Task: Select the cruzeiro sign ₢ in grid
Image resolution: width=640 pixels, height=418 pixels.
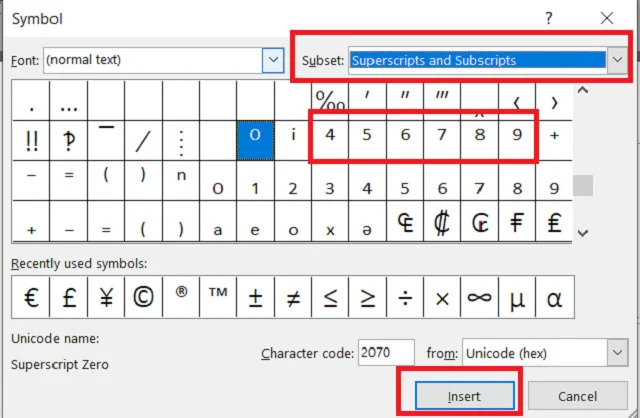Action: coord(480,221)
